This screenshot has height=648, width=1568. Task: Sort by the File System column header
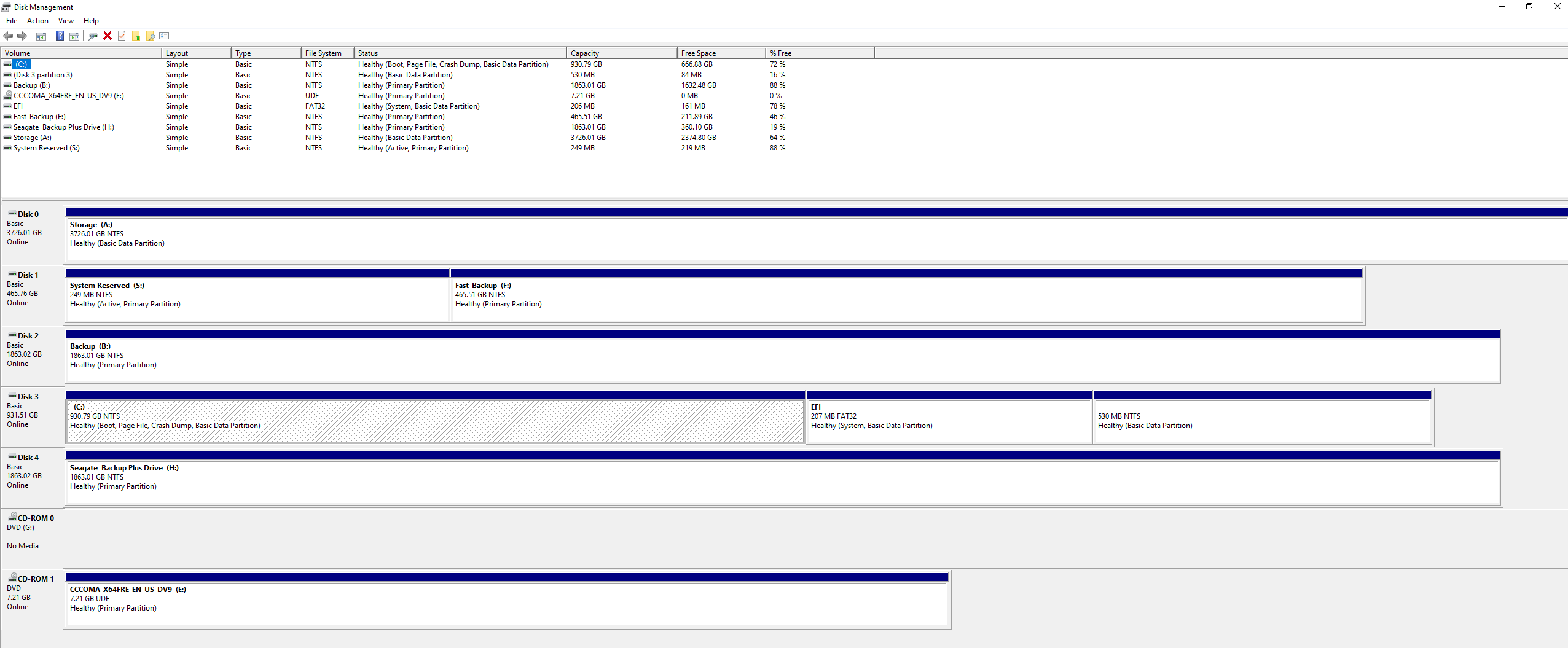pos(327,53)
